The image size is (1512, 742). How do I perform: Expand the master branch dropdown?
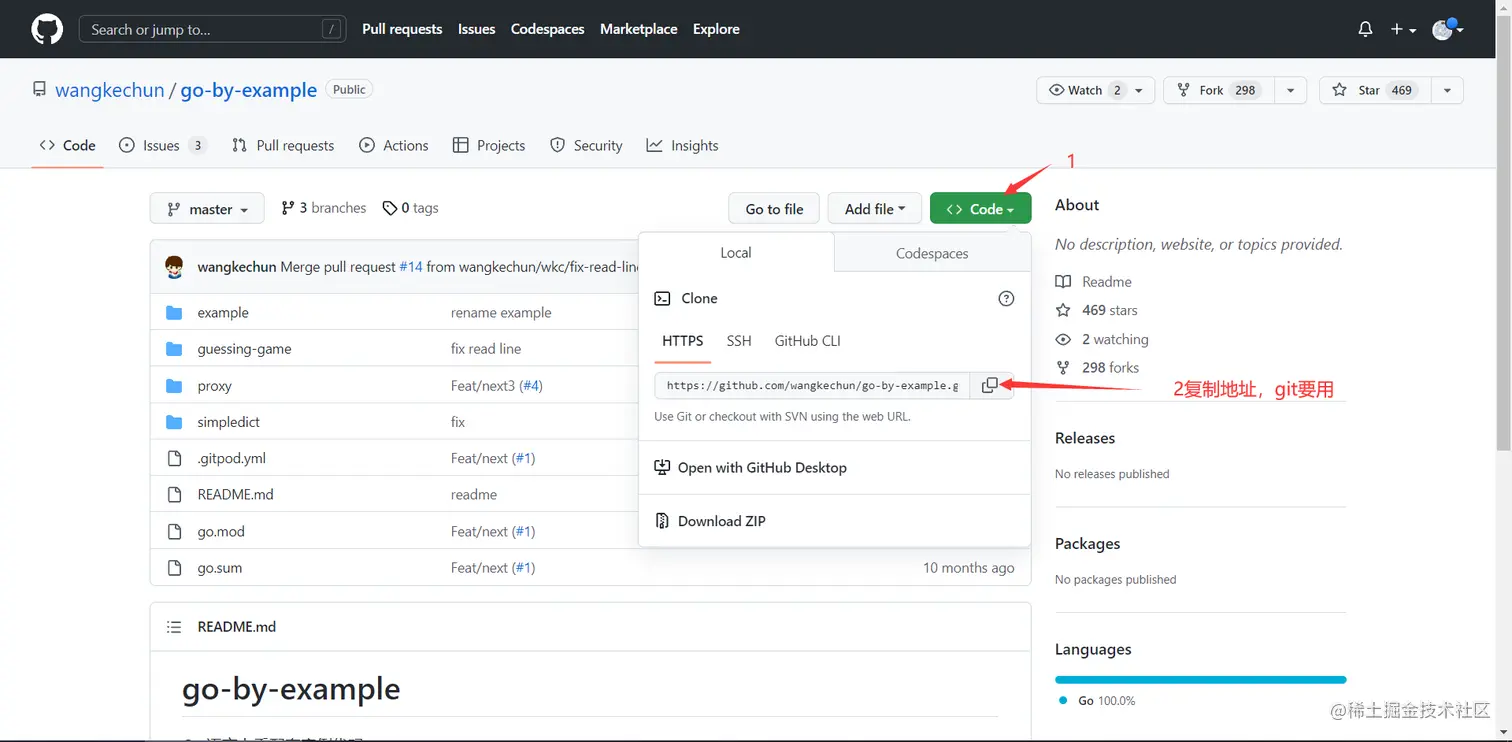(x=207, y=208)
